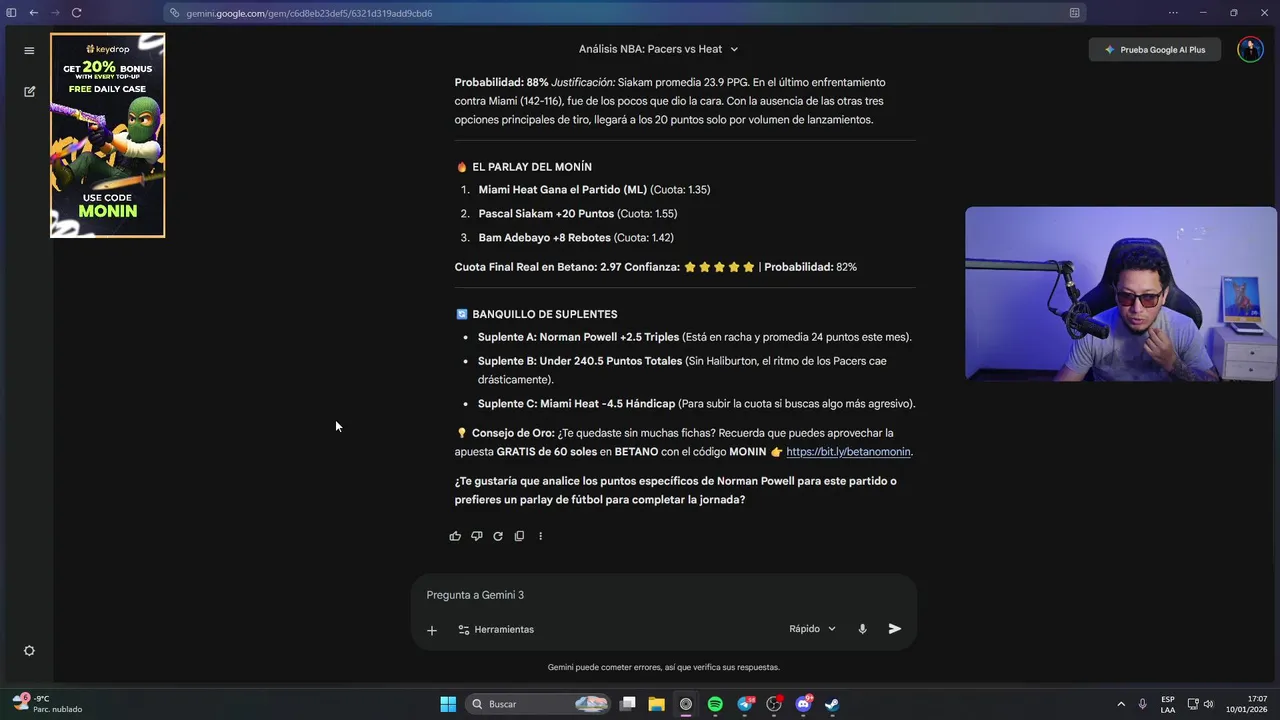1280x720 pixels.
Task: Start a new chat with pencil icon
Action: (29, 91)
